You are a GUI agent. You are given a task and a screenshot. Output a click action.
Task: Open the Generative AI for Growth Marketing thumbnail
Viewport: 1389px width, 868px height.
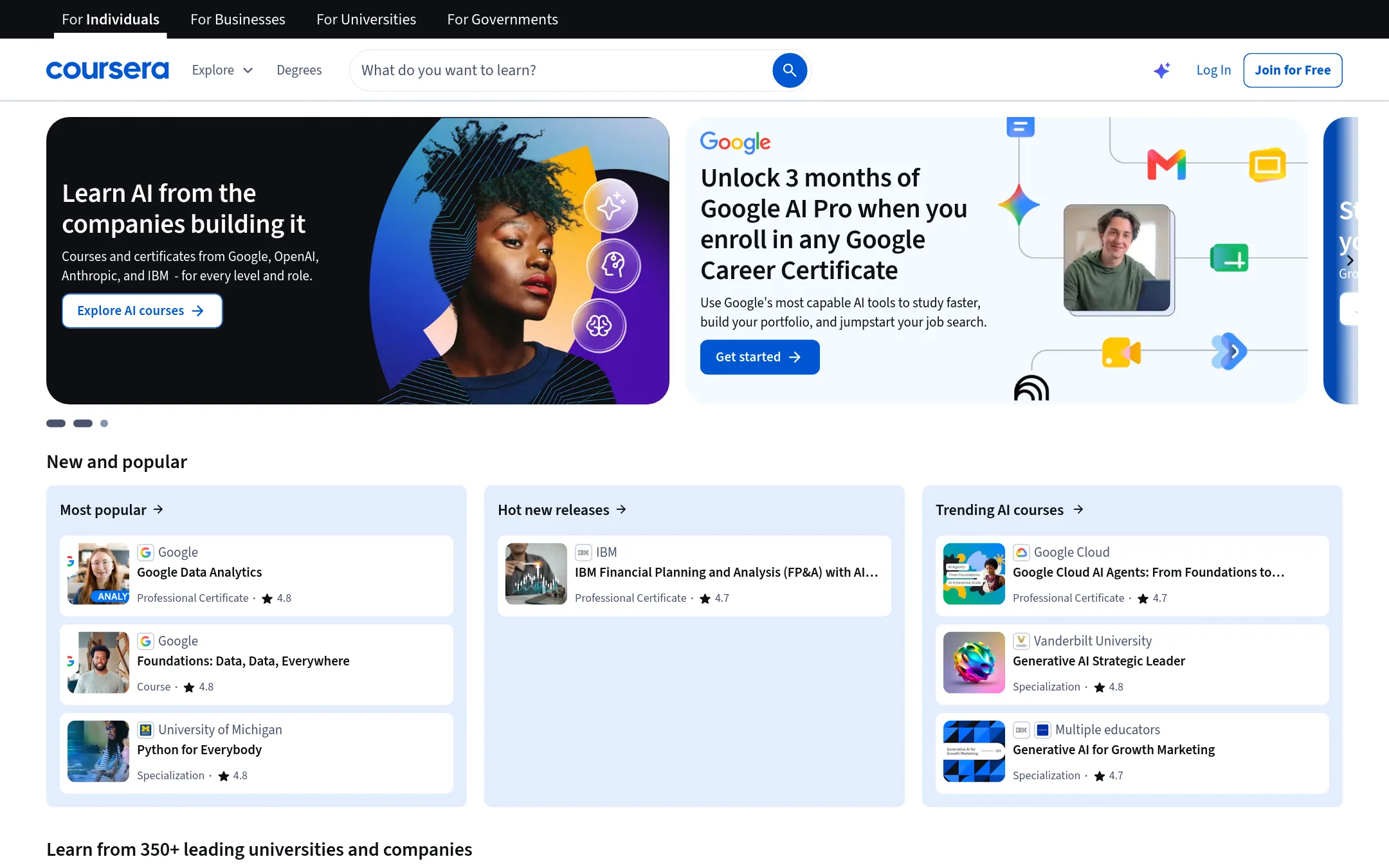974,751
